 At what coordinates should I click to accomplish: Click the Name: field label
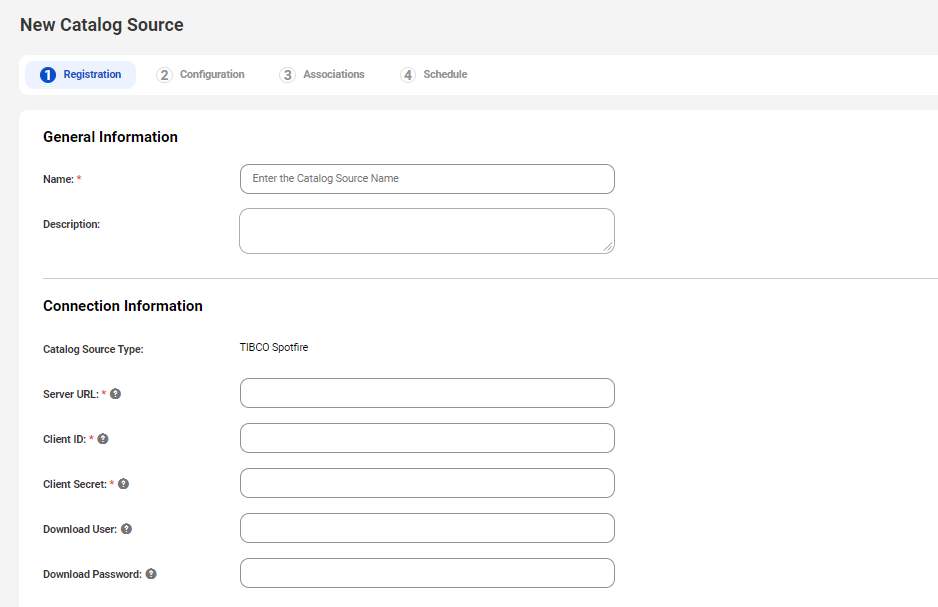pos(58,179)
